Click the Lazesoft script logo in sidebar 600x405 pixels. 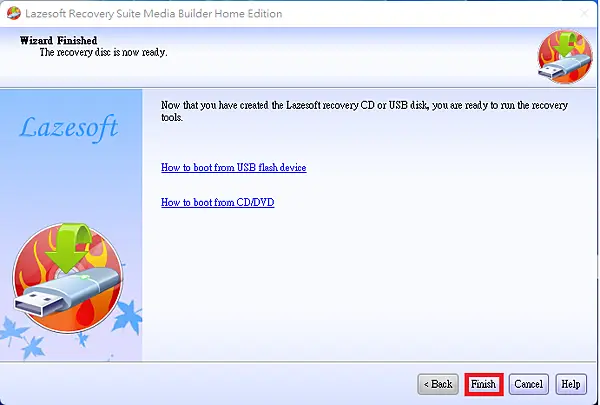tap(69, 127)
